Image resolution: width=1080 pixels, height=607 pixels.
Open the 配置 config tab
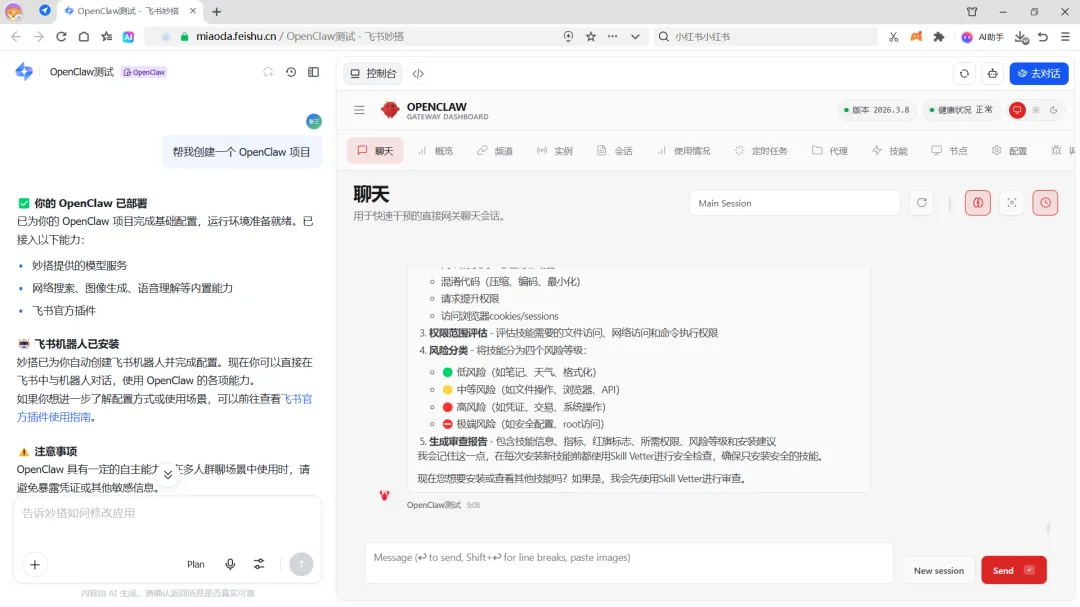click(1009, 151)
